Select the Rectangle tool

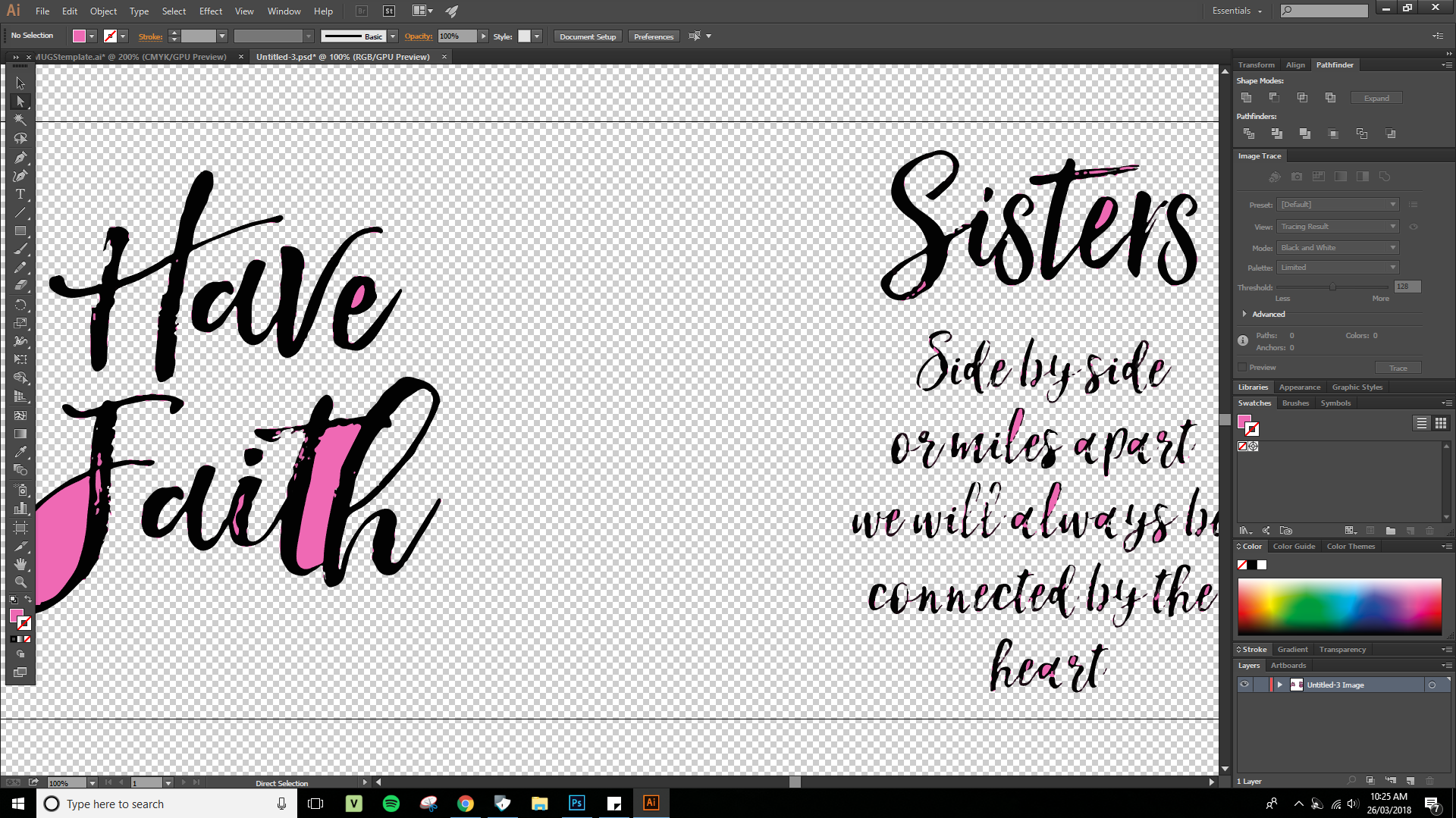20,231
